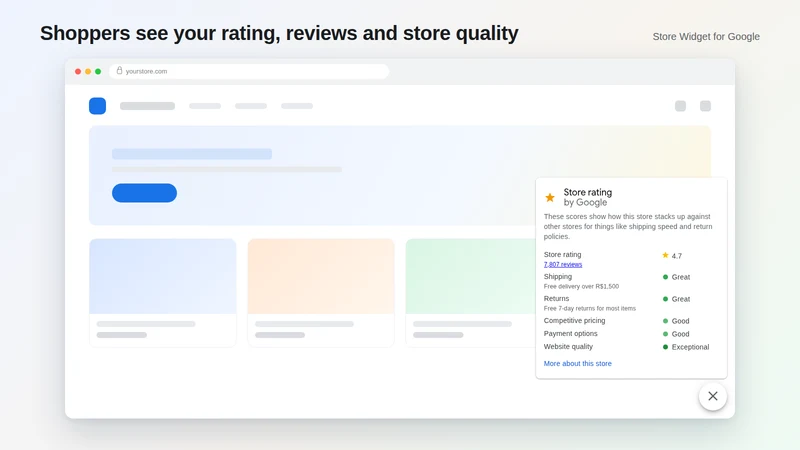
Task: Open the green product card thumbnail
Action: tap(470, 276)
